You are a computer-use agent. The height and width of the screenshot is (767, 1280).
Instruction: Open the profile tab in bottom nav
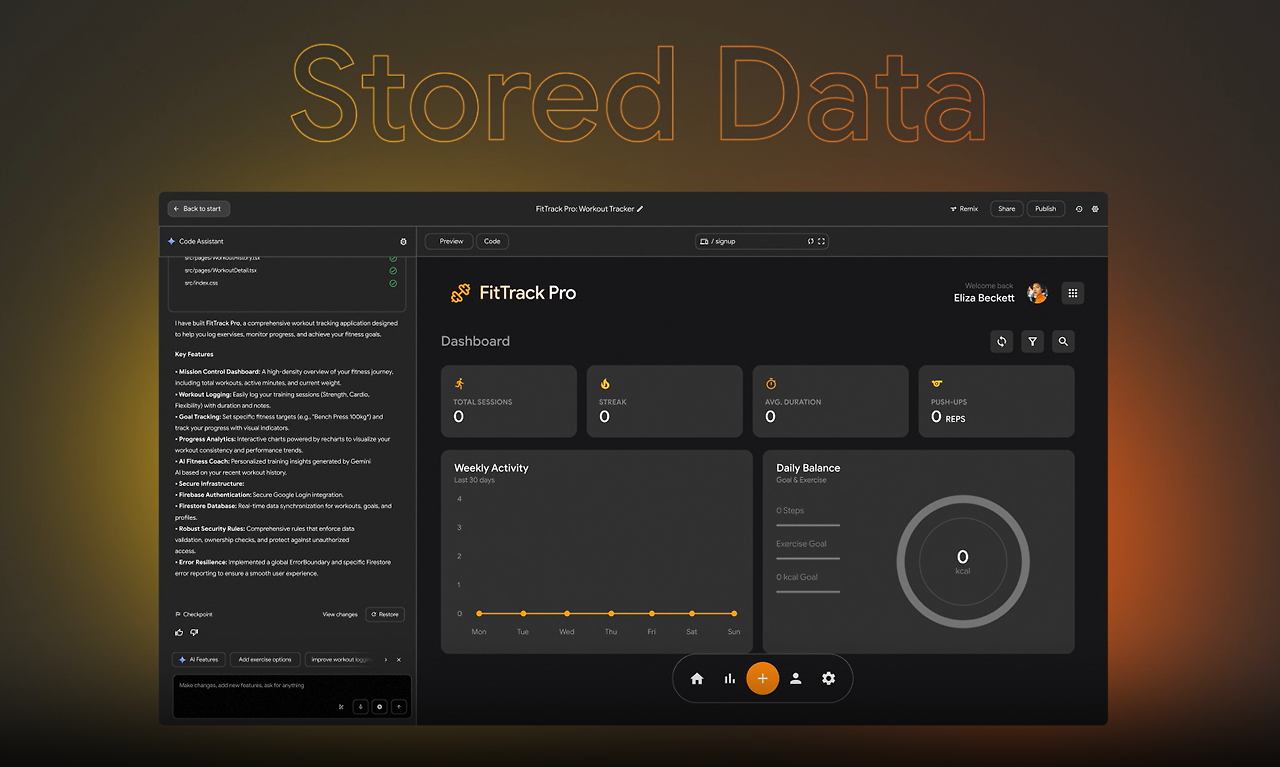pyautogui.click(x=796, y=678)
